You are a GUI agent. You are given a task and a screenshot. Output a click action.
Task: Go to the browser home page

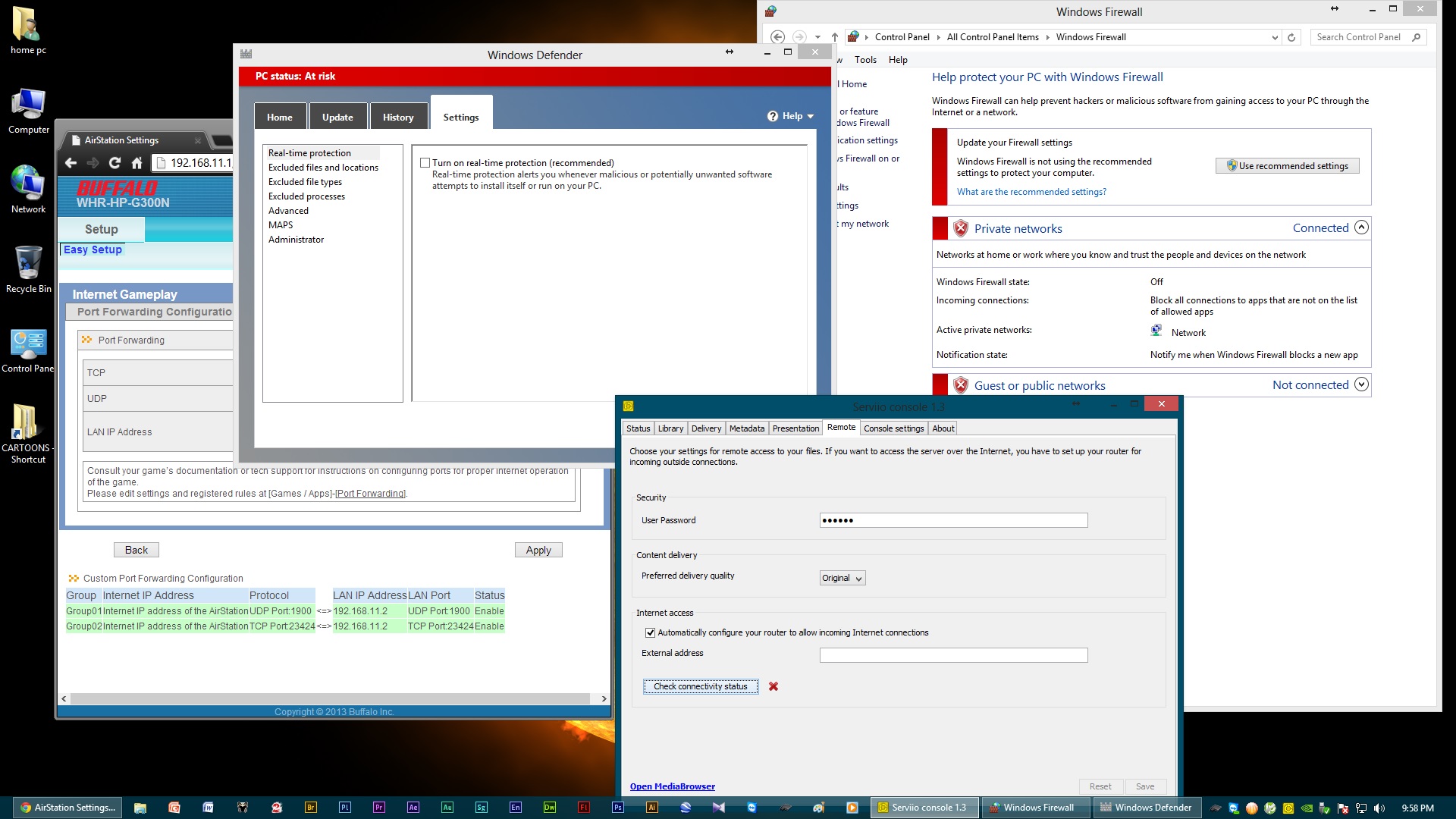click(136, 163)
